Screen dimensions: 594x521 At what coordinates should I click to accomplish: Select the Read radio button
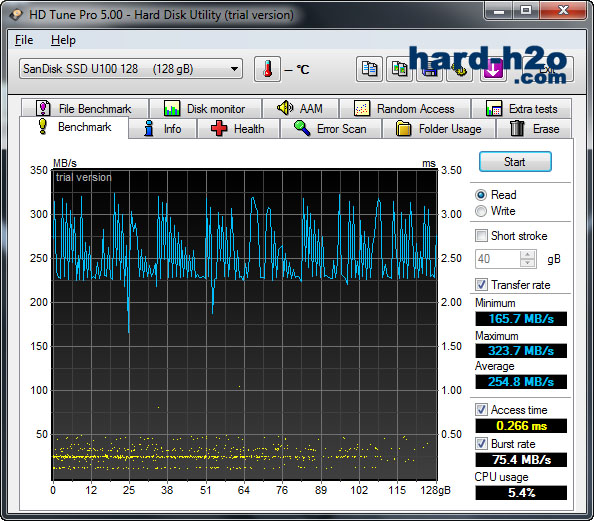coord(481,195)
